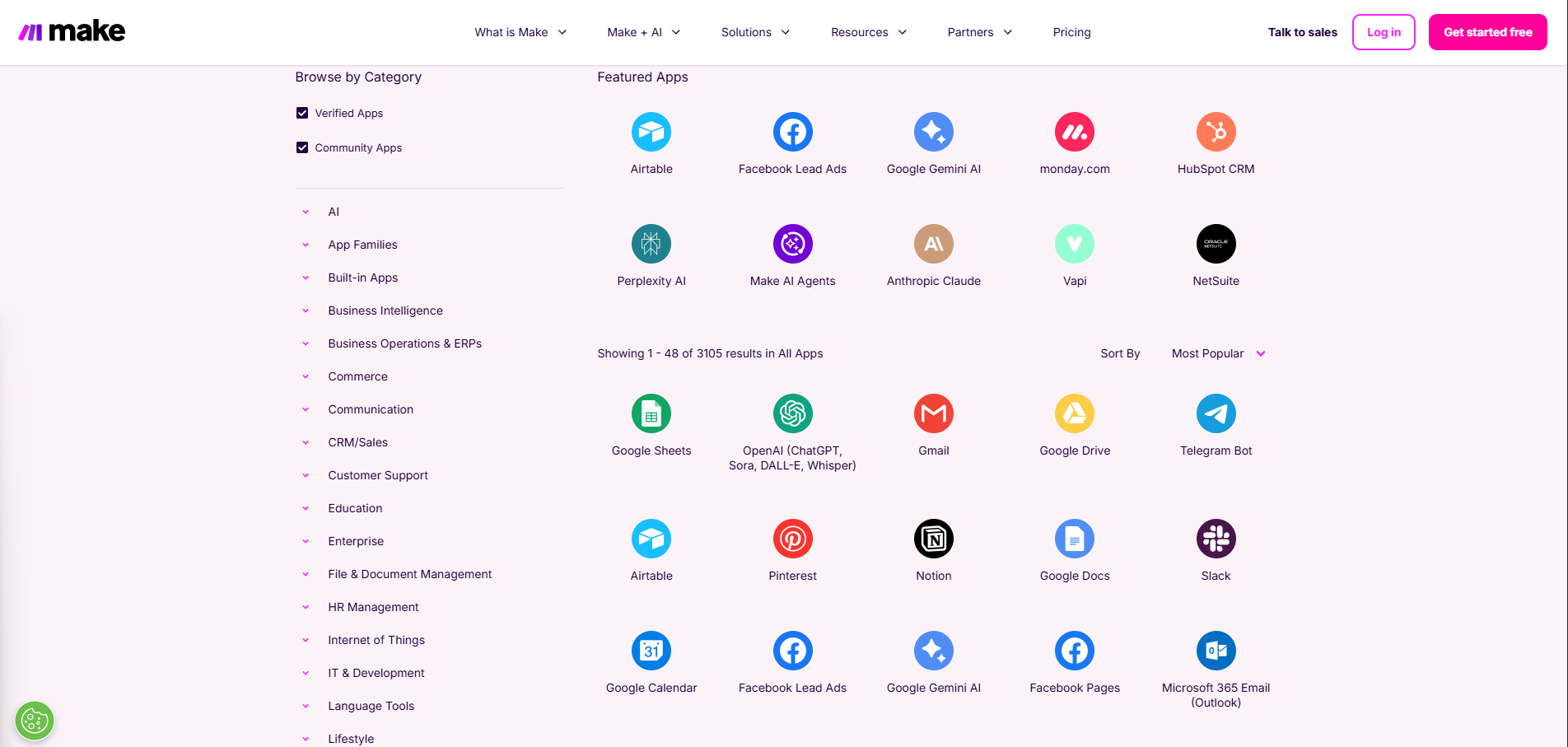Select the Pinterest app icon
Screen dimensions: 1568x747
coord(792,539)
